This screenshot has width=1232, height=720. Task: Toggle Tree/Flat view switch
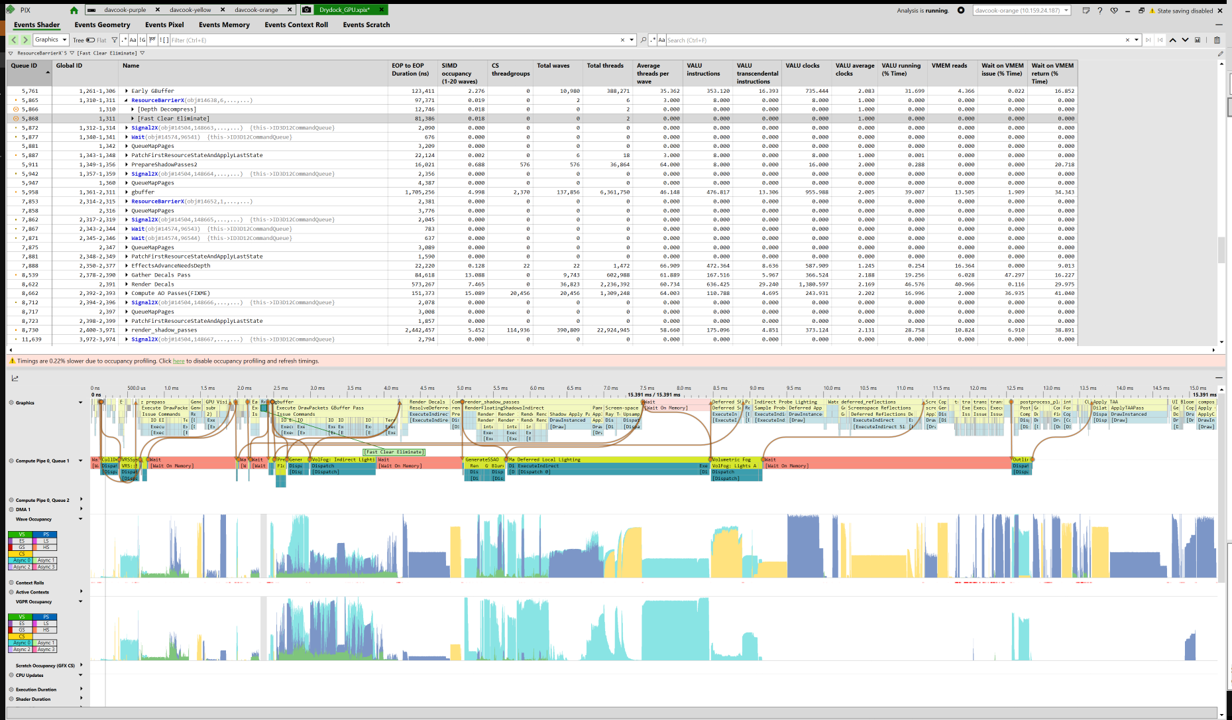[90, 40]
